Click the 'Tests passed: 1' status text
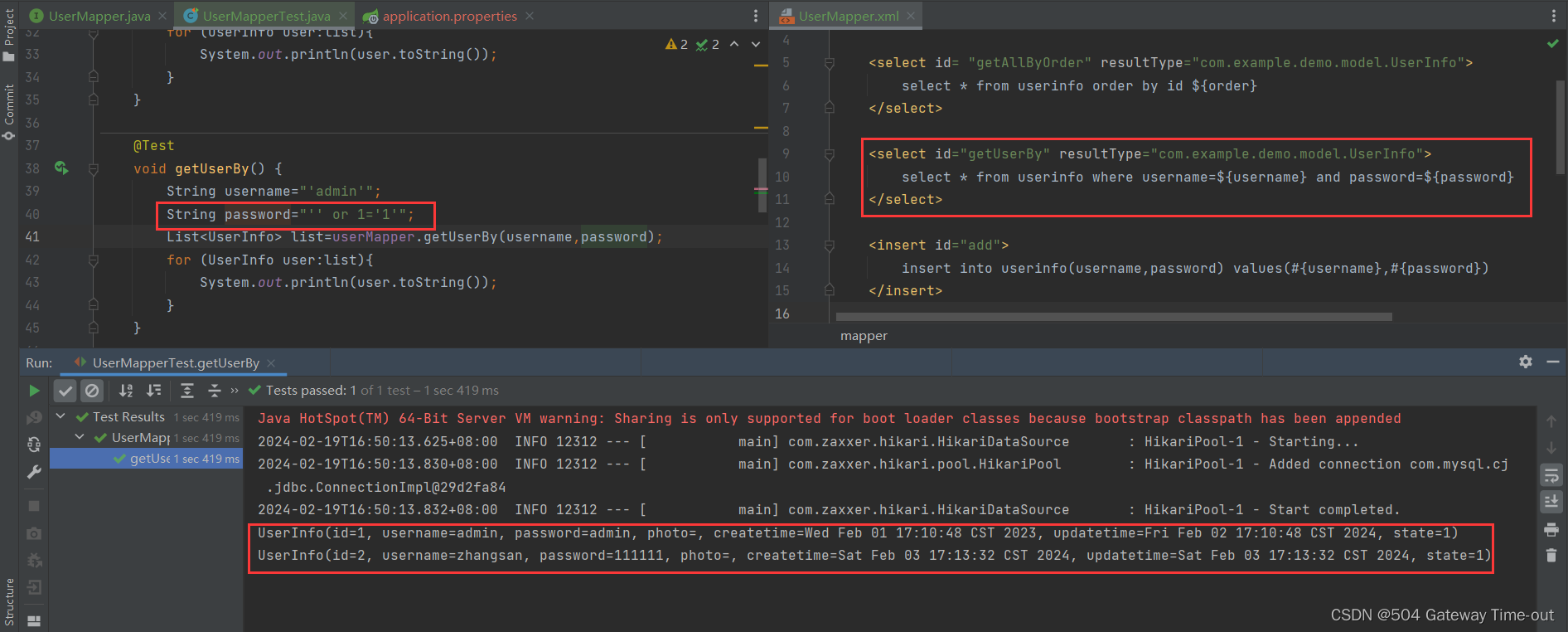 (x=311, y=390)
